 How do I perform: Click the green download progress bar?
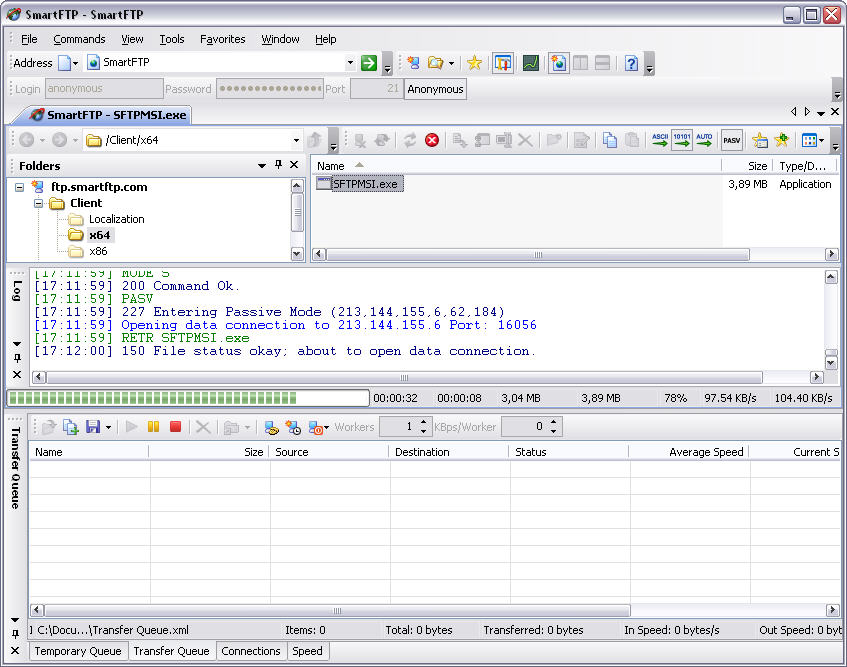(187, 398)
